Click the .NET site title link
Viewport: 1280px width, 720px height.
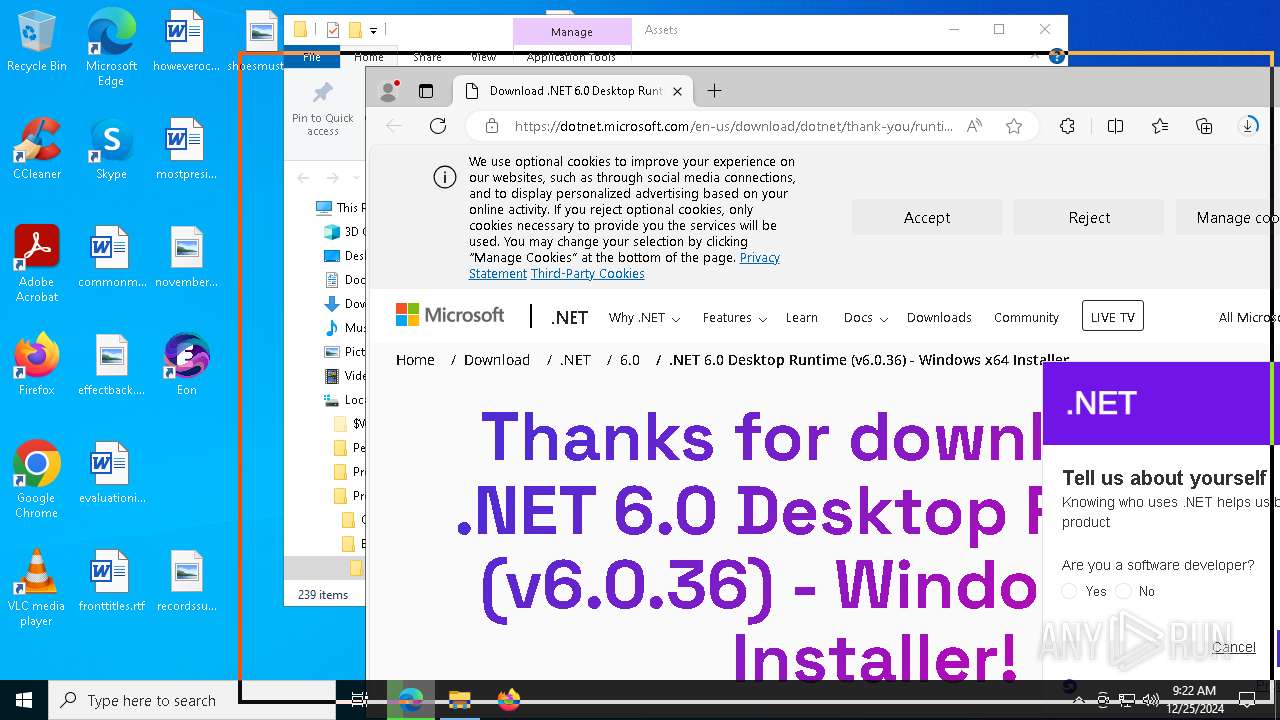(569, 318)
